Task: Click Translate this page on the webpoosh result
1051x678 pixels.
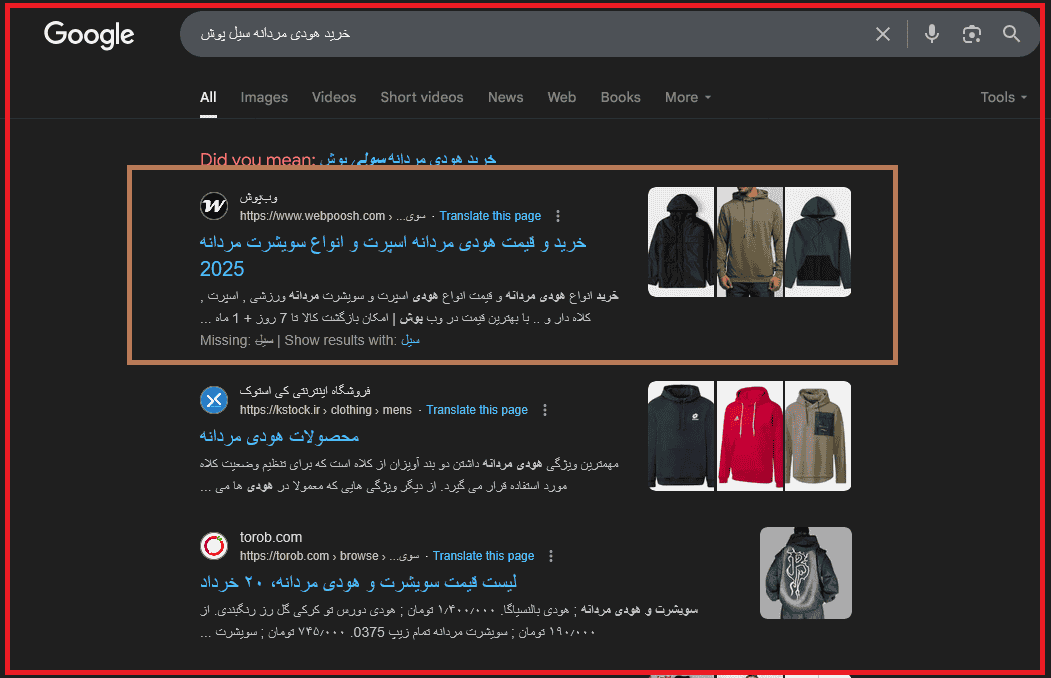Action: [x=490, y=215]
